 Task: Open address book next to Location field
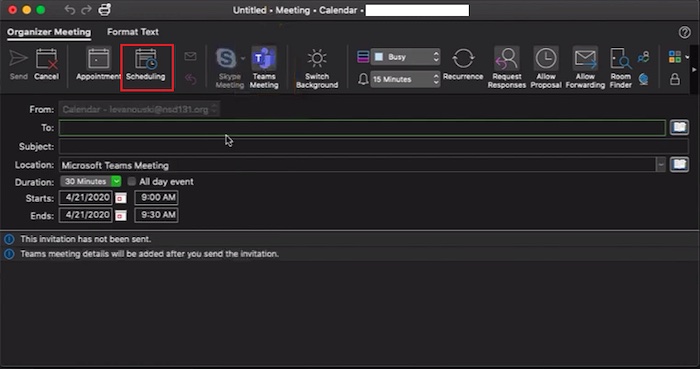tap(679, 165)
